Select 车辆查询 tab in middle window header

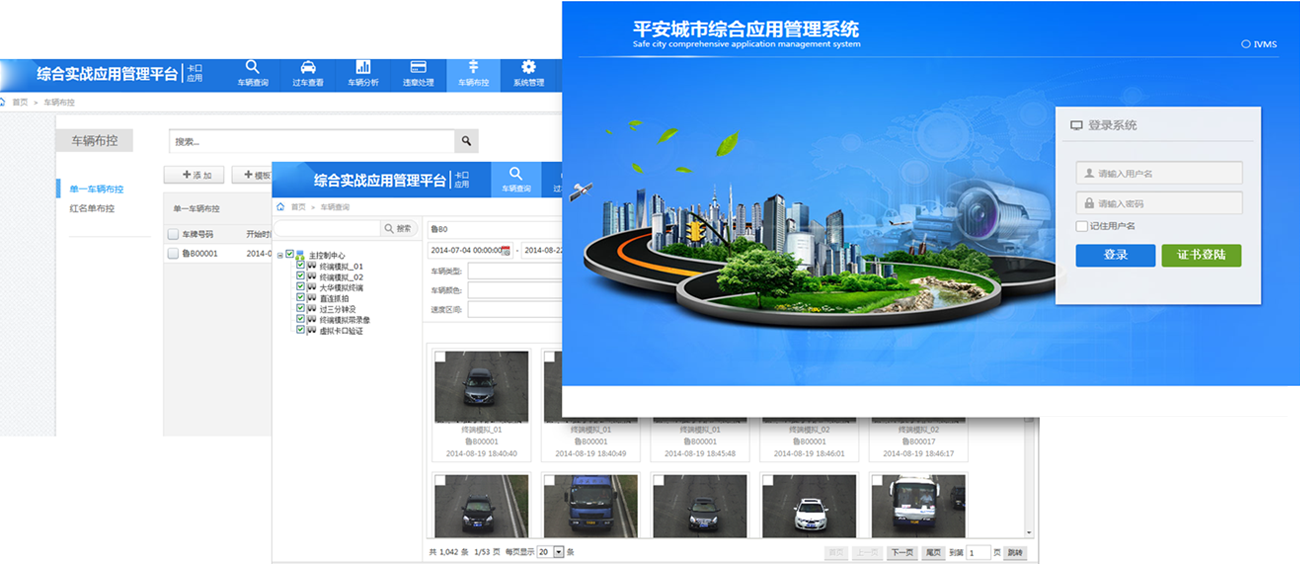coord(516,180)
